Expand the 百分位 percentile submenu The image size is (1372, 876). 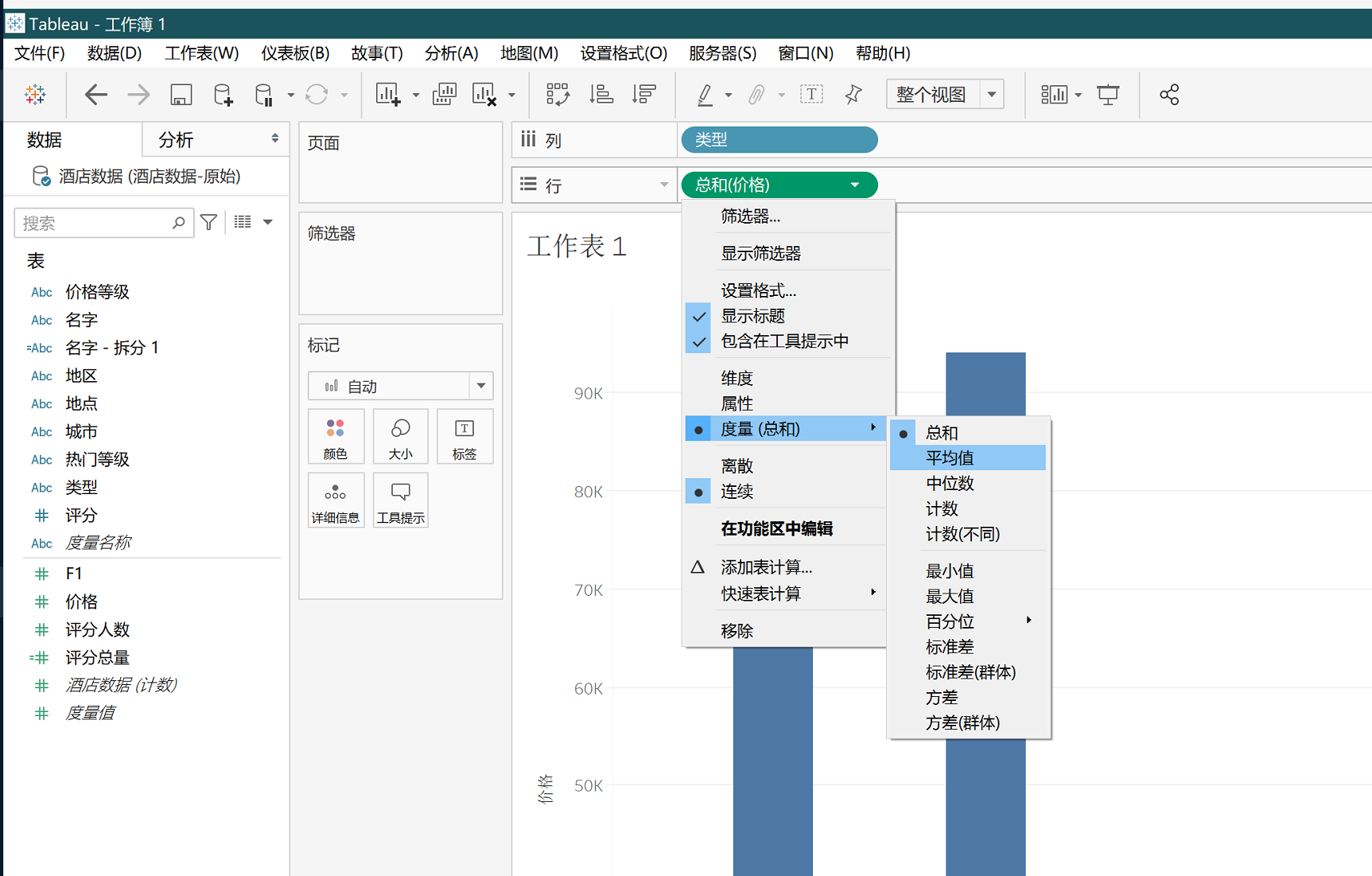point(968,621)
